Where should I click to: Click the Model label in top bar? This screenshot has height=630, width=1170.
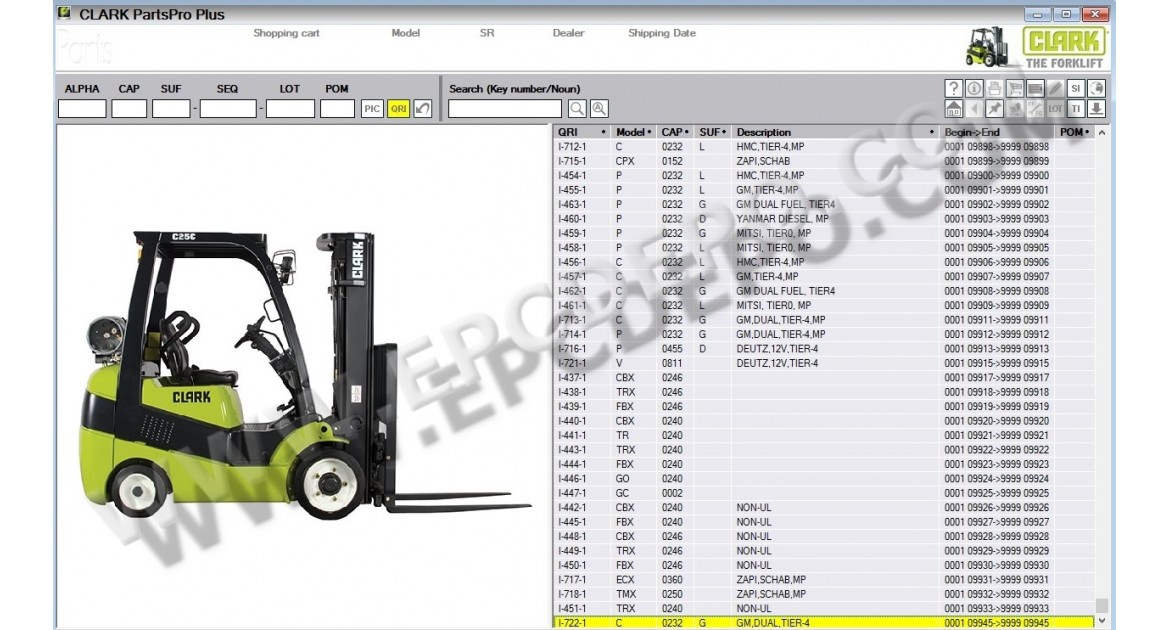pos(405,33)
